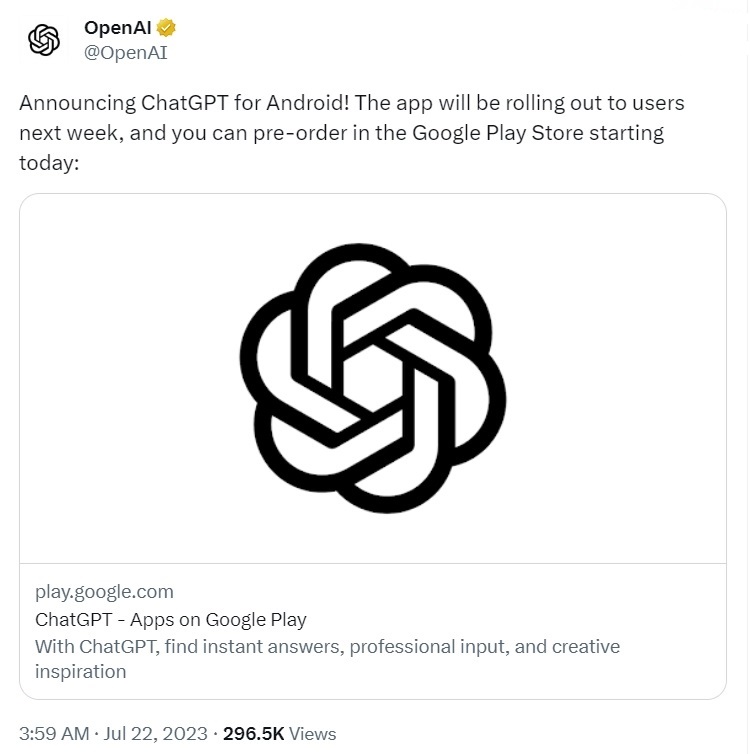Click 'next week,' in the tweet text
This screenshot has height=754, width=750.
click(x=72, y=133)
